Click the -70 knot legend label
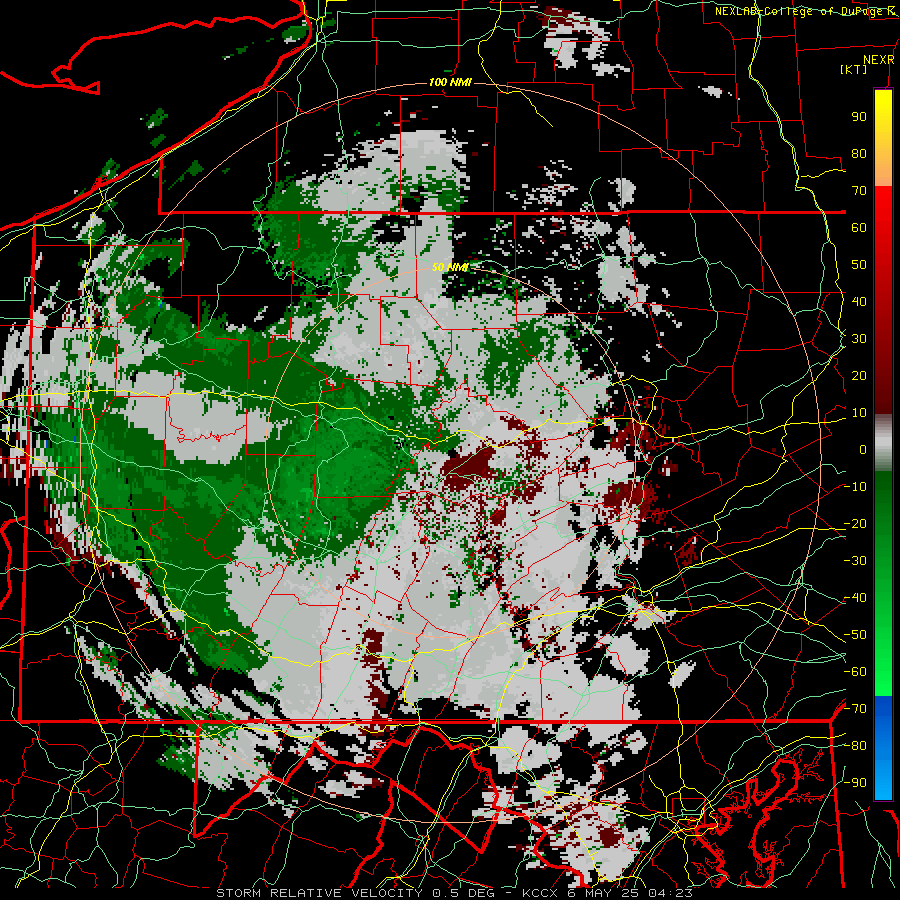 [855, 708]
